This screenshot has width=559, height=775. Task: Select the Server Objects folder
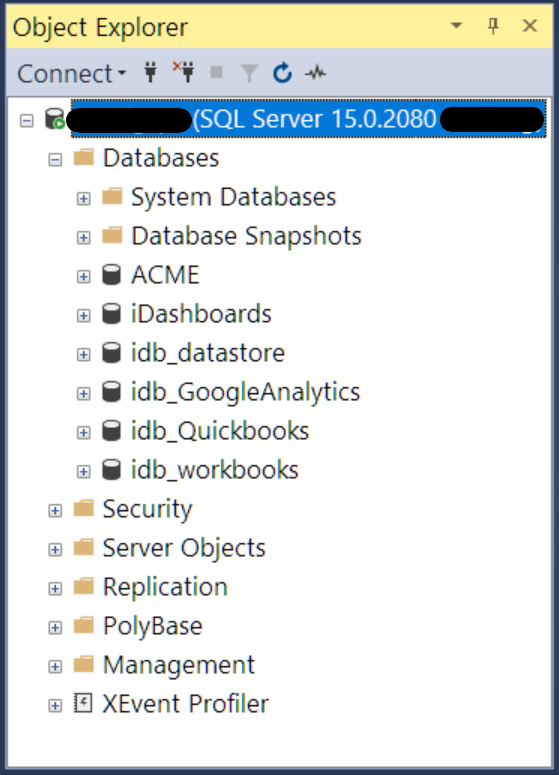click(184, 548)
